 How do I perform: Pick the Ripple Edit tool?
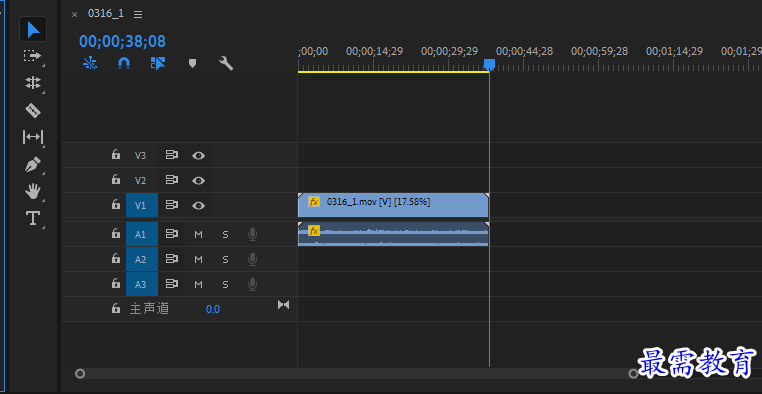pos(33,83)
